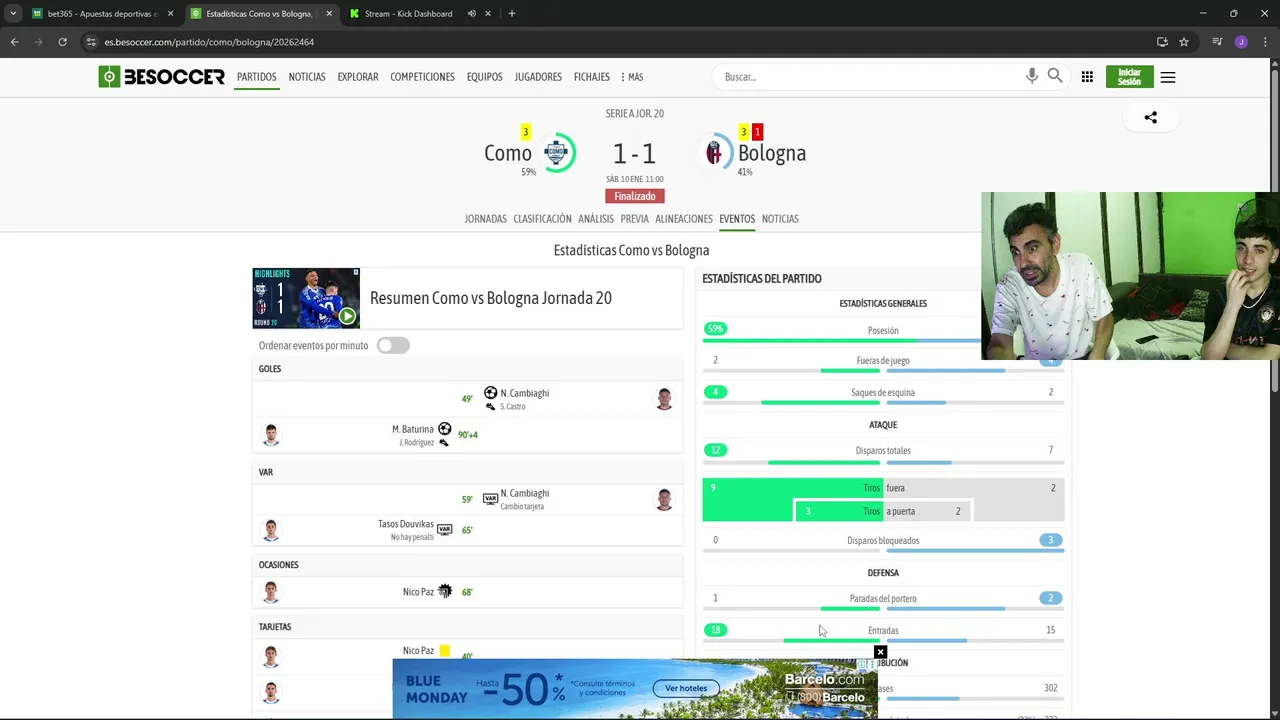The height and width of the screenshot is (720, 1280).
Task: Open the JUGADORES menu
Action: click(538, 77)
